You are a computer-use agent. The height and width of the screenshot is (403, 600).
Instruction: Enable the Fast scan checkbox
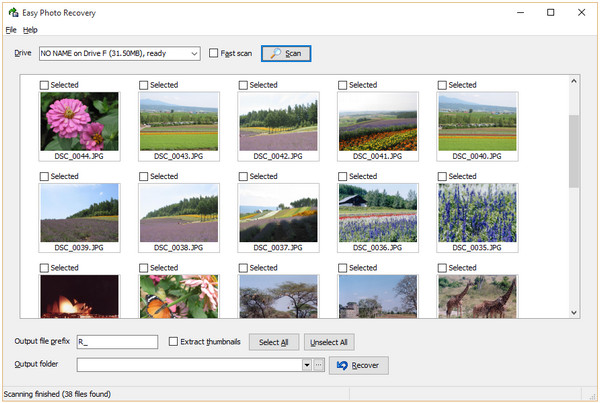point(214,53)
